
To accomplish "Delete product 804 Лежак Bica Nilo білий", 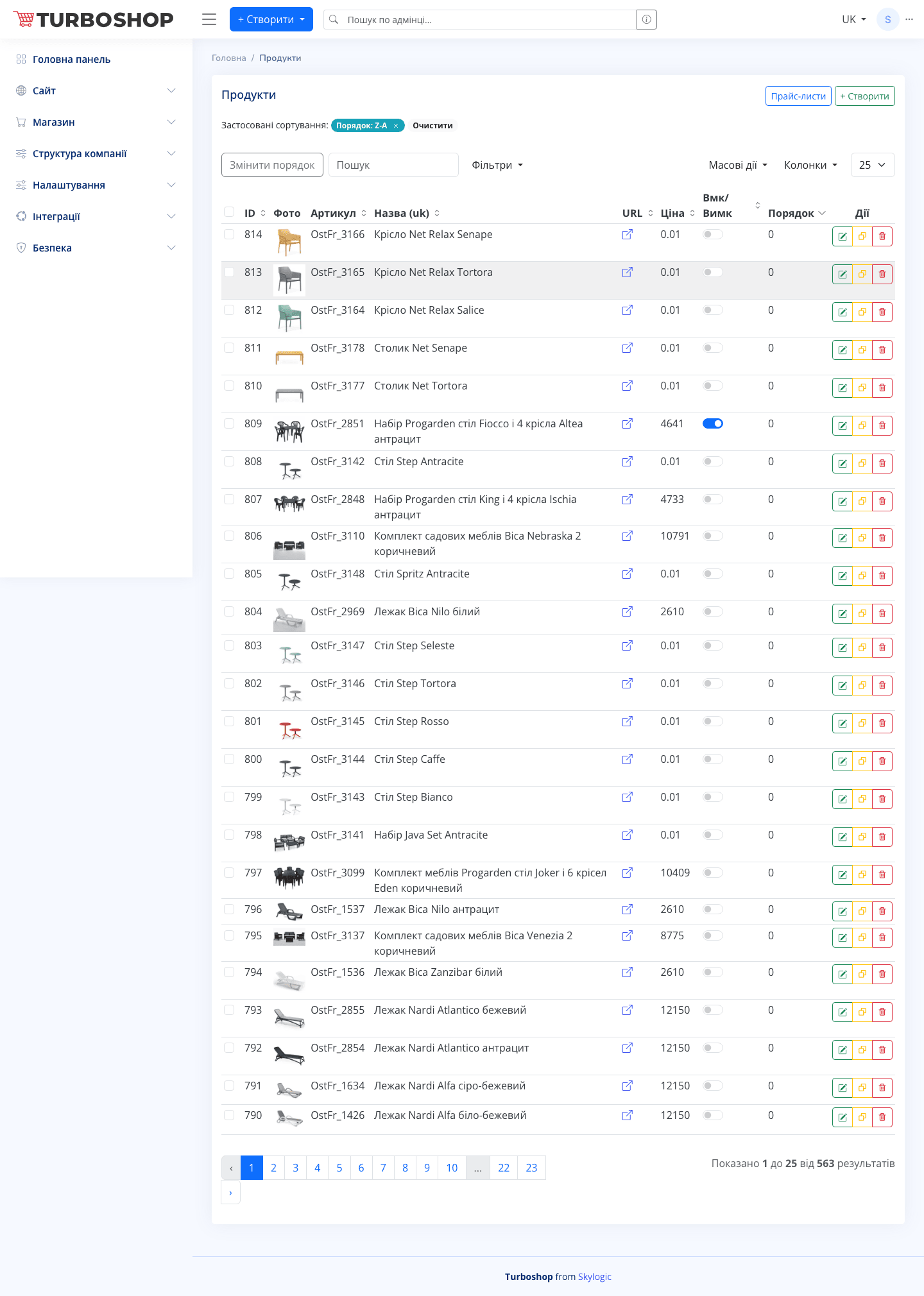I will 882,613.
